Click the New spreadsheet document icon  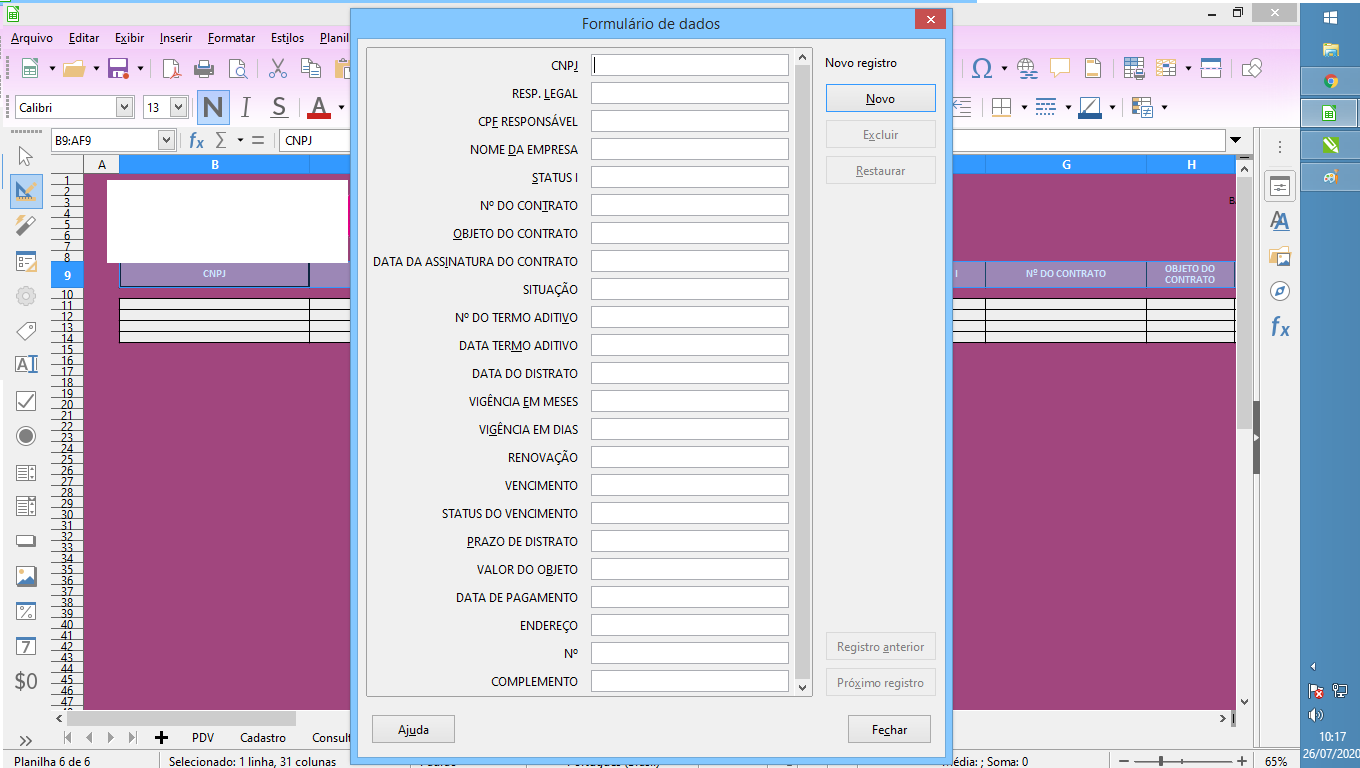click(x=29, y=68)
